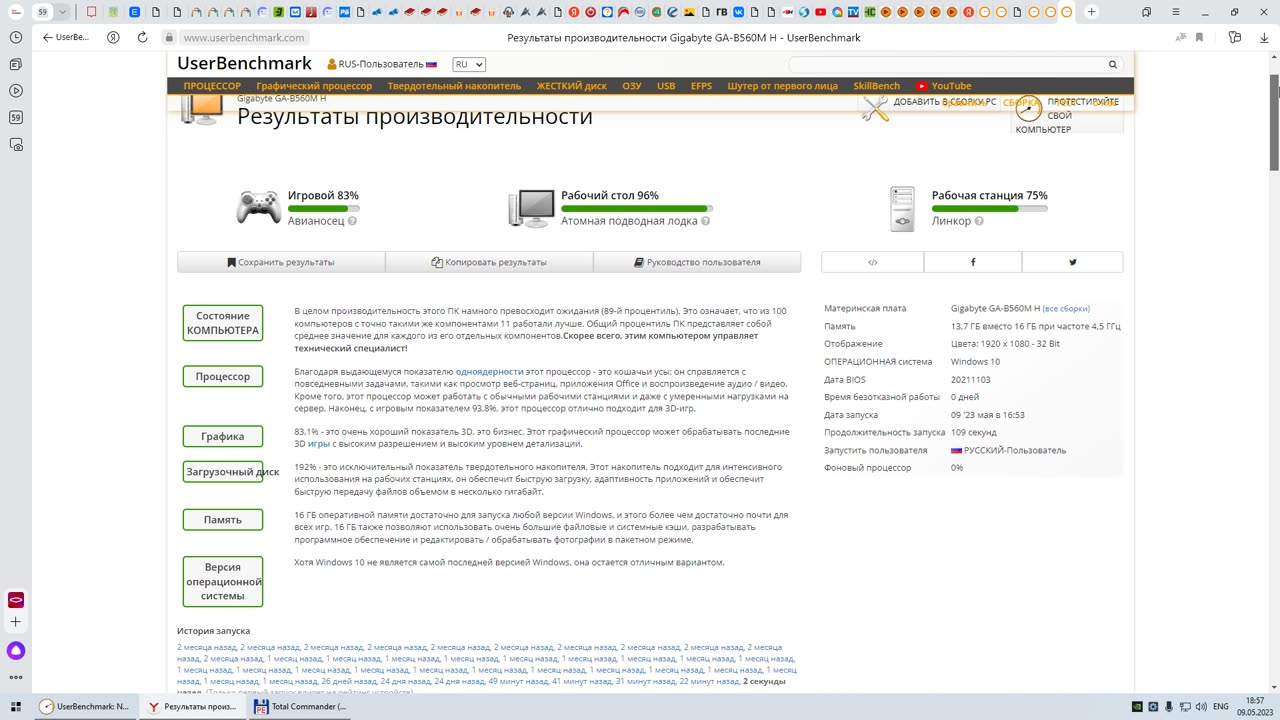The image size is (1280, 720).
Task: Click the help question mark next to Авианосец
Action: click(352, 221)
